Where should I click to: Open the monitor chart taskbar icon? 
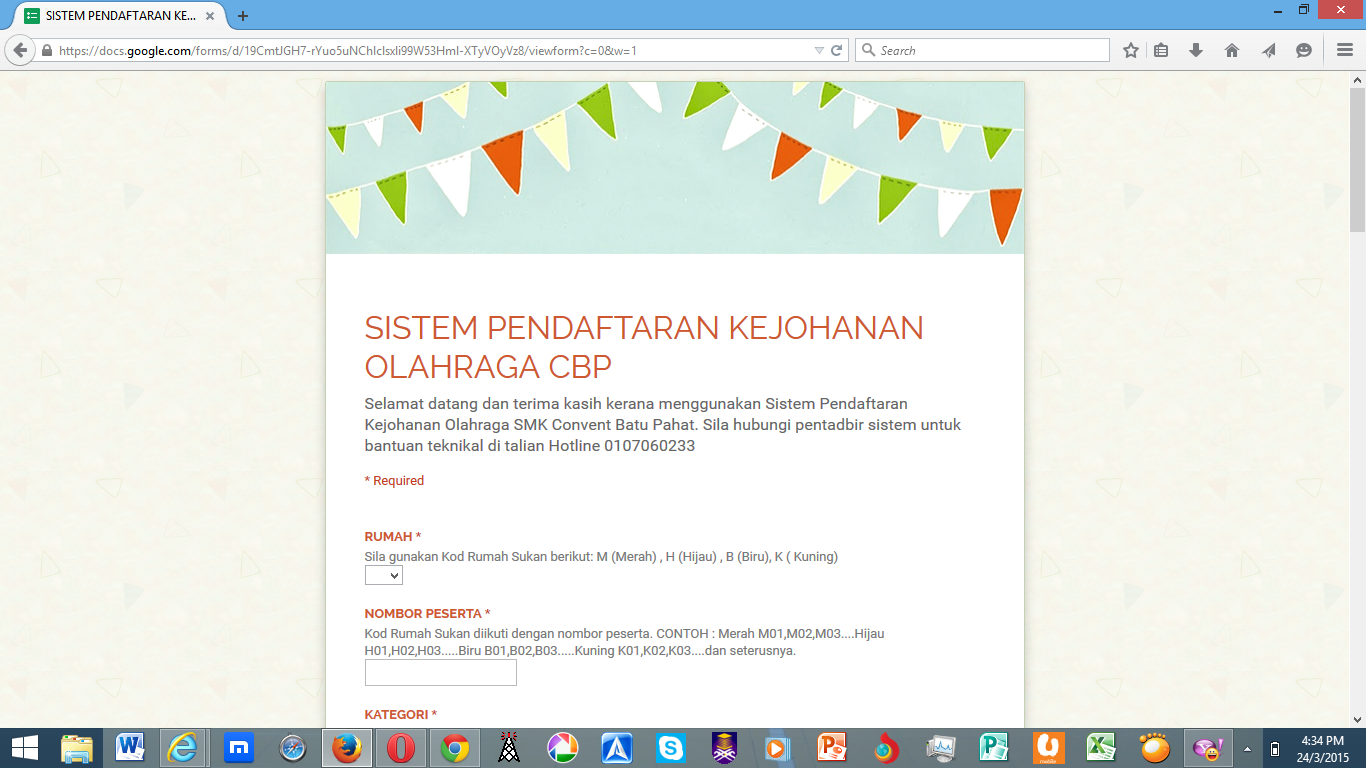pyautogui.click(x=941, y=748)
